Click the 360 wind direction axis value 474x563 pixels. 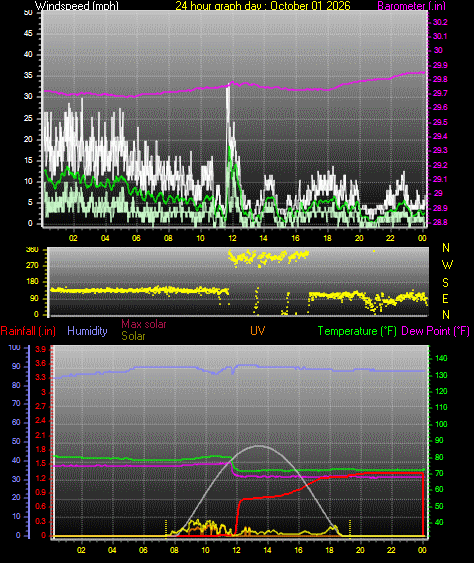tap(32, 250)
